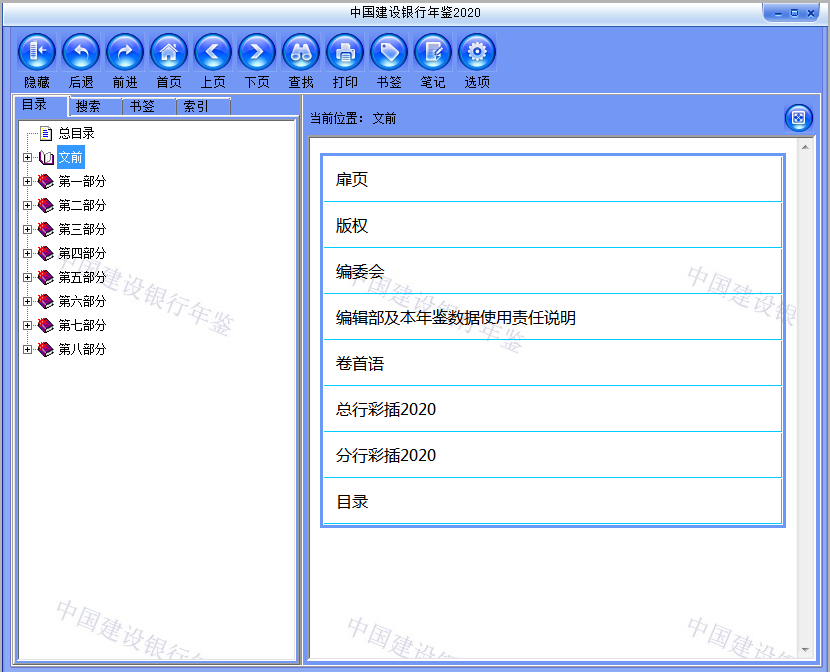Click the 总目录 document icon
This screenshot has height=672, width=830.
(47, 133)
